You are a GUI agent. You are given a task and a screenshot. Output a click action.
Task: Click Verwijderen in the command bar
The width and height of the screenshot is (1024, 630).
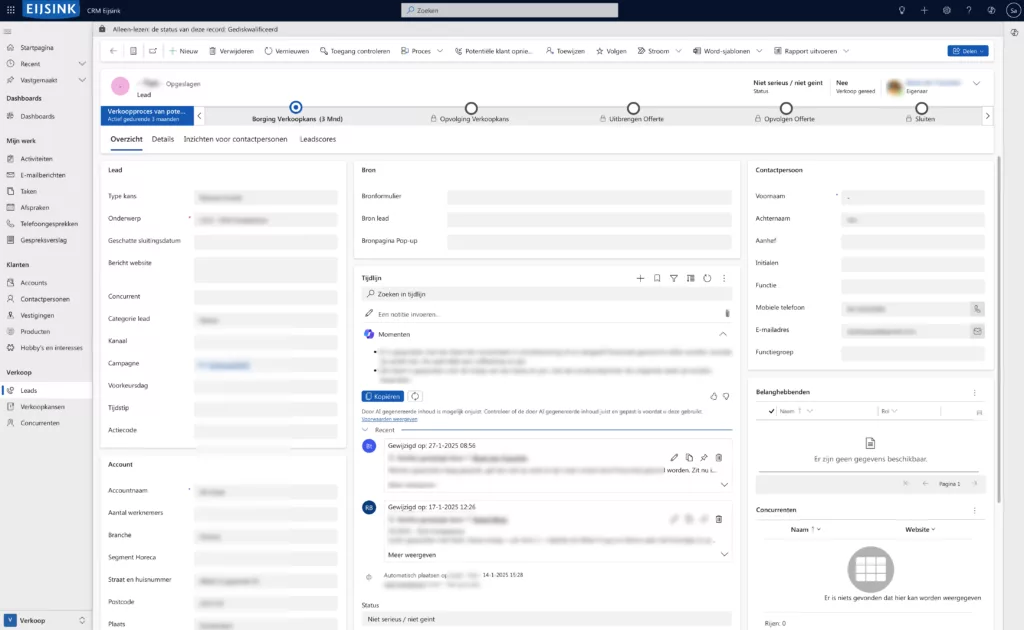[x=231, y=51]
